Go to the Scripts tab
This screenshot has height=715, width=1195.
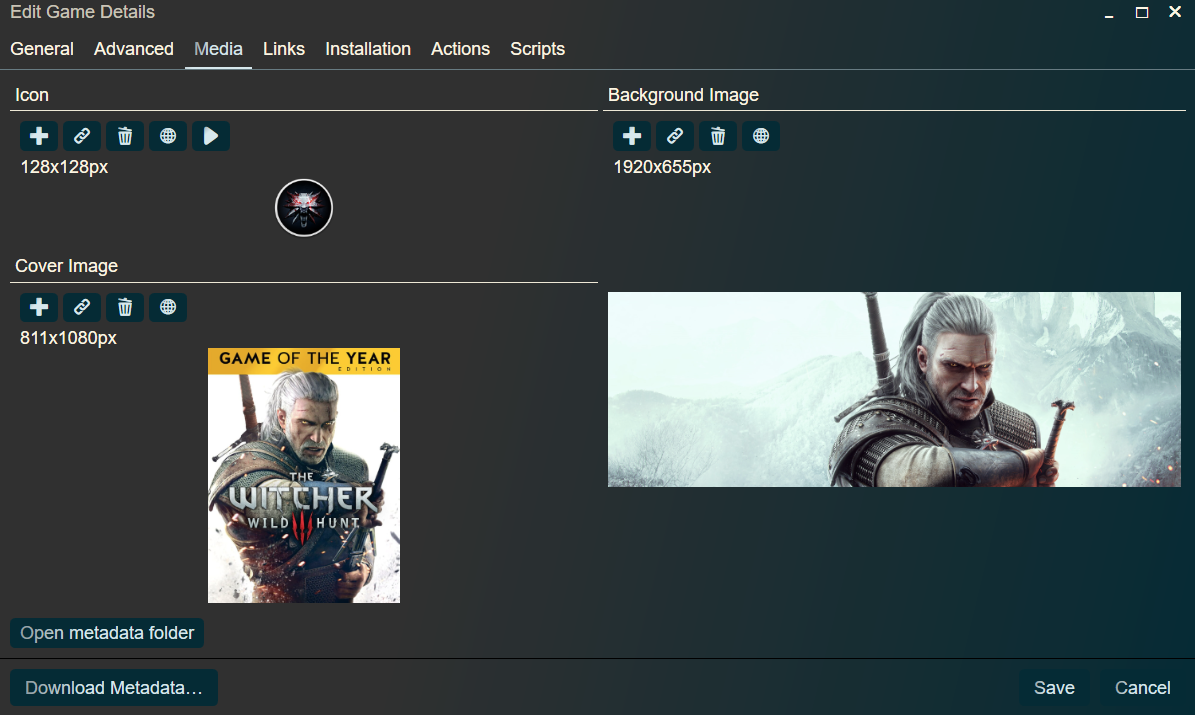537,48
